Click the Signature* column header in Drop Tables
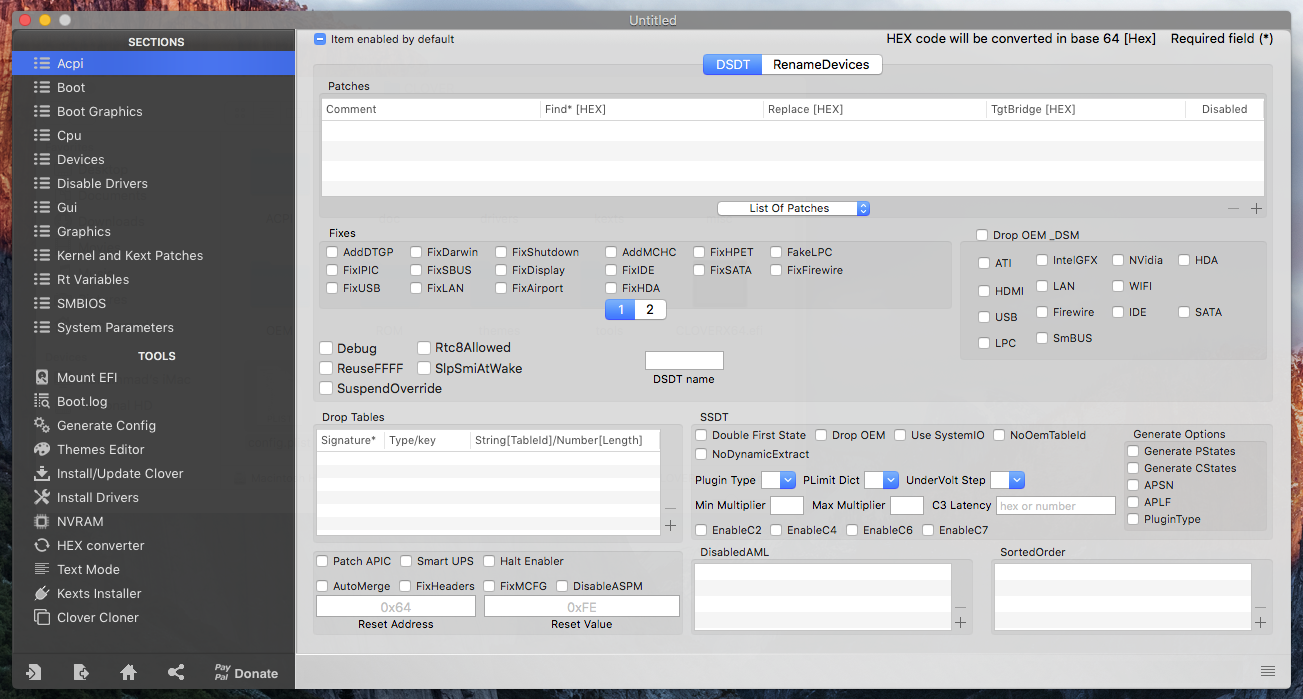 [350, 440]
